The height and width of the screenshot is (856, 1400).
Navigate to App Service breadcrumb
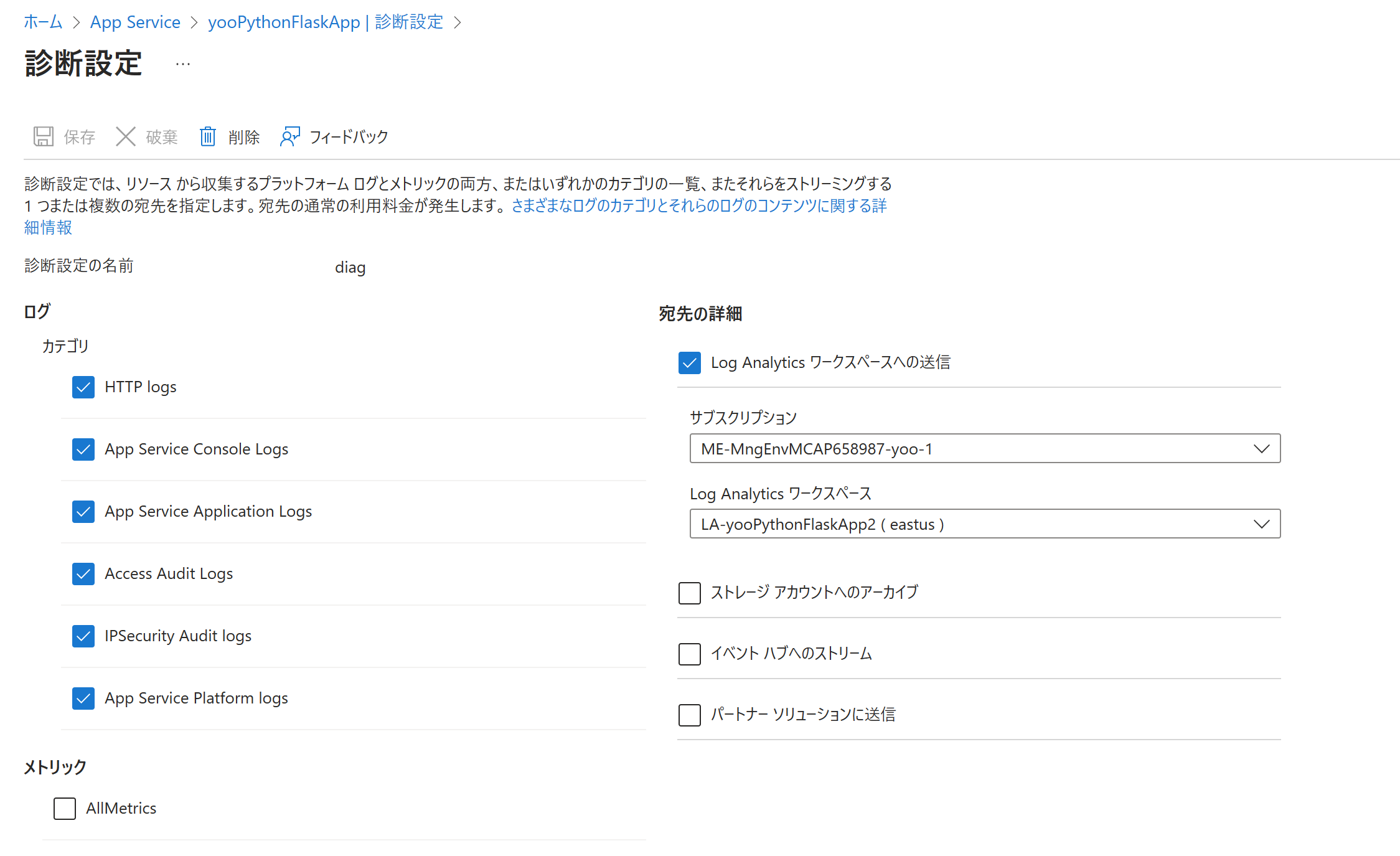click(135, 22)
